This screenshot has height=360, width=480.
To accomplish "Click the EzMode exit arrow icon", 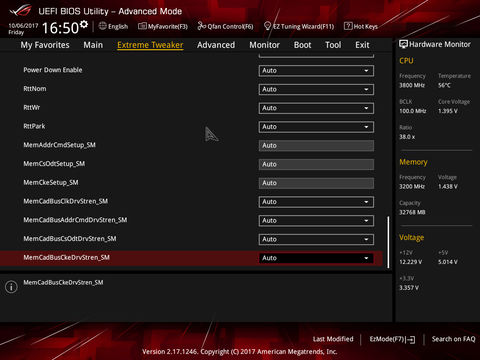I will point(411,340).
